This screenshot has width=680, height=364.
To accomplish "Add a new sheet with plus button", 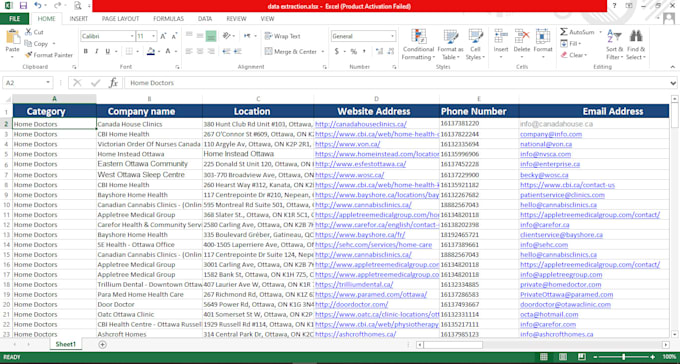I will pos(102,344).
